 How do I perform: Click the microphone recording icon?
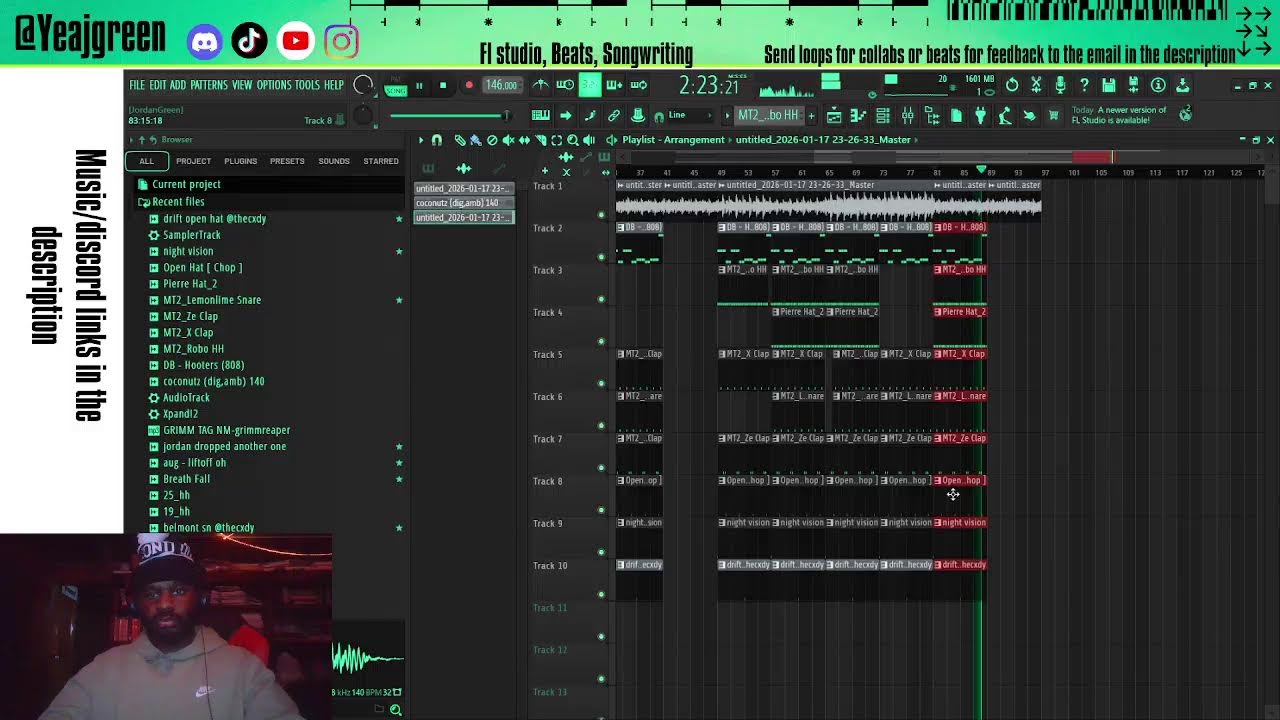pyautogui.click(x=1060, y=85)
